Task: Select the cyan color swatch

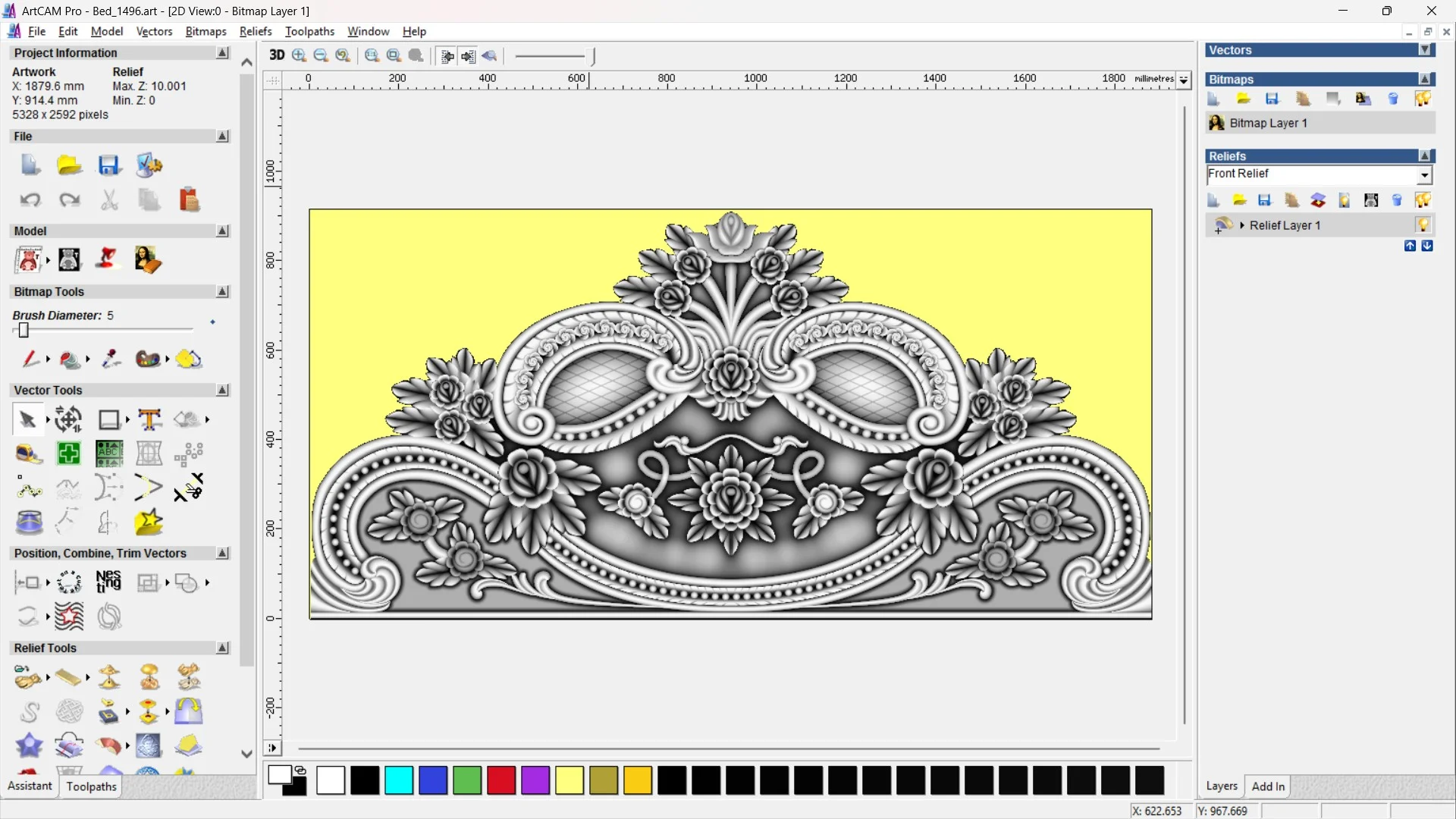Action: [x=399, y=780]
